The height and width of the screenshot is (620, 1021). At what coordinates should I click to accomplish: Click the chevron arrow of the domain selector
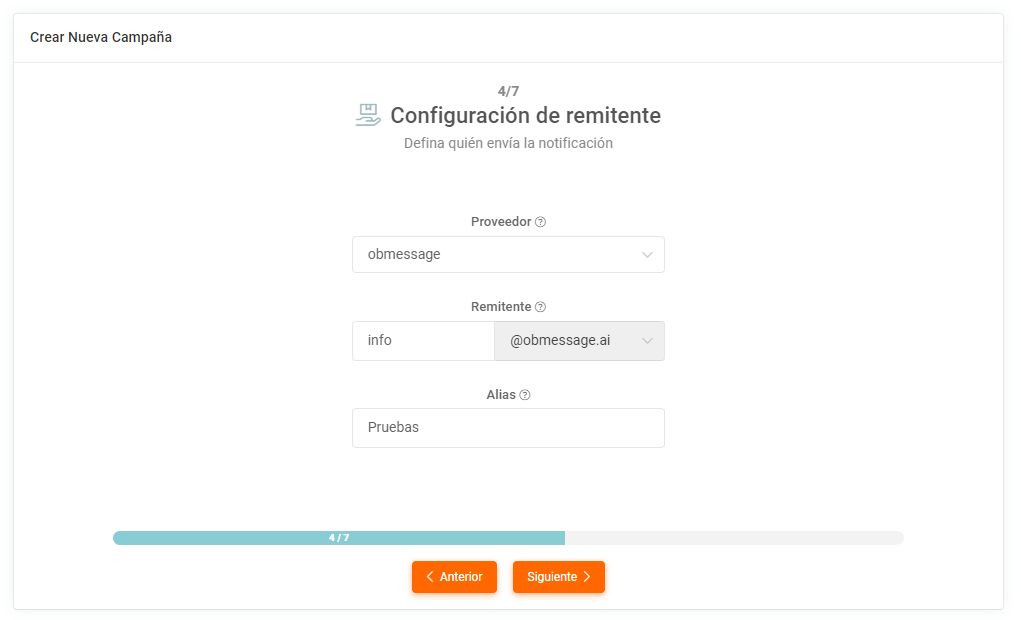click(647, 341)
